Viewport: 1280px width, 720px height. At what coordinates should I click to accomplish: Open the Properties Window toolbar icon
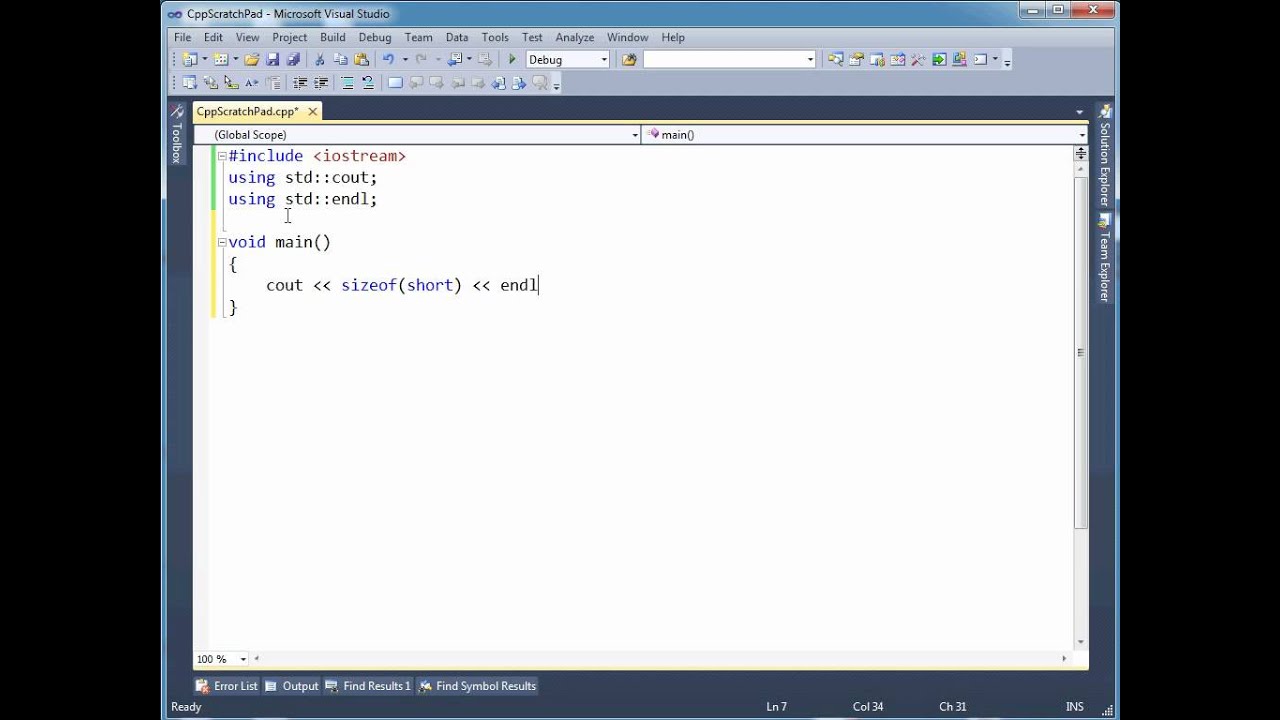tap(856, 60)
